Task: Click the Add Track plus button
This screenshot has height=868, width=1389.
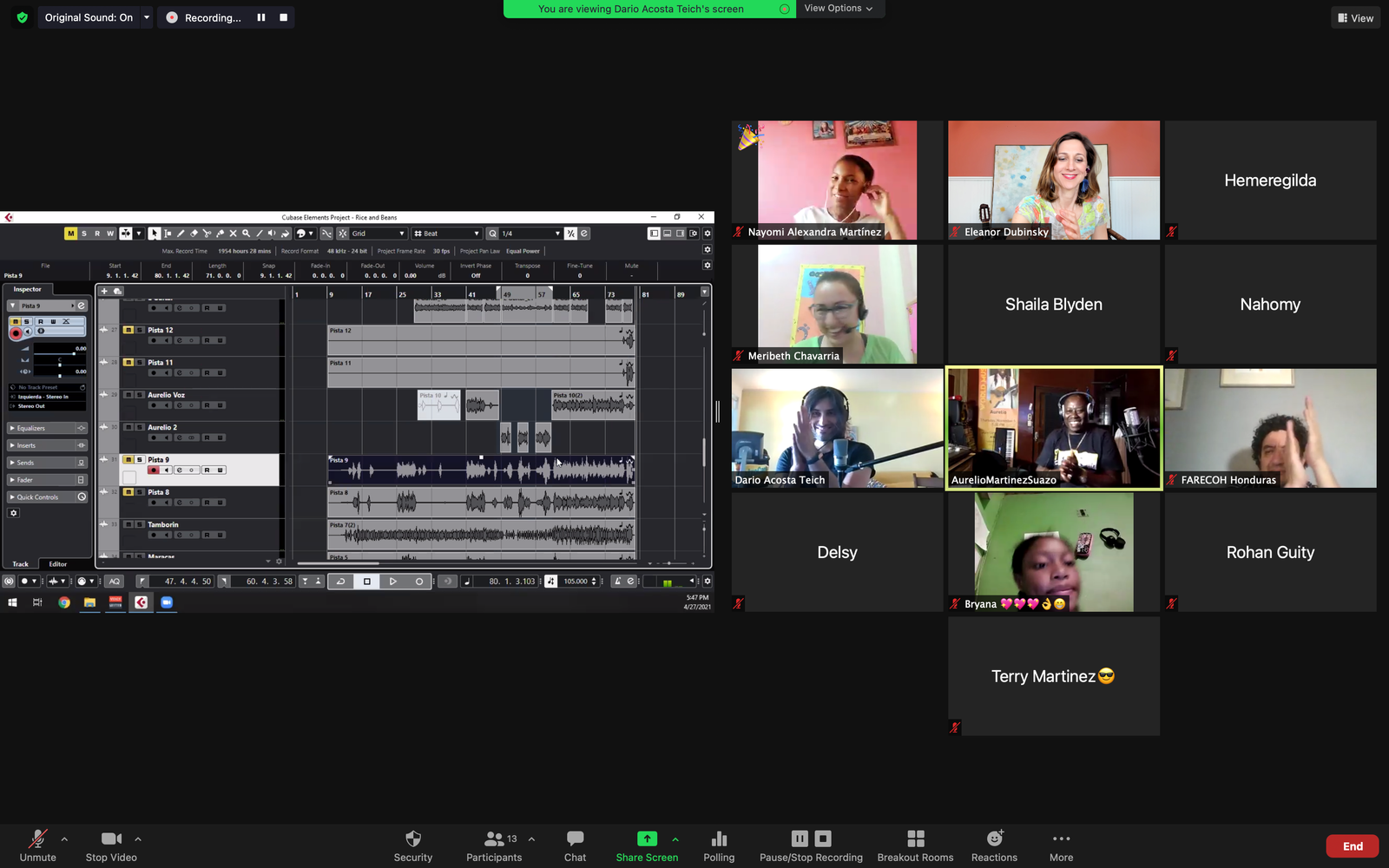Action: click(x=104, y=292)
